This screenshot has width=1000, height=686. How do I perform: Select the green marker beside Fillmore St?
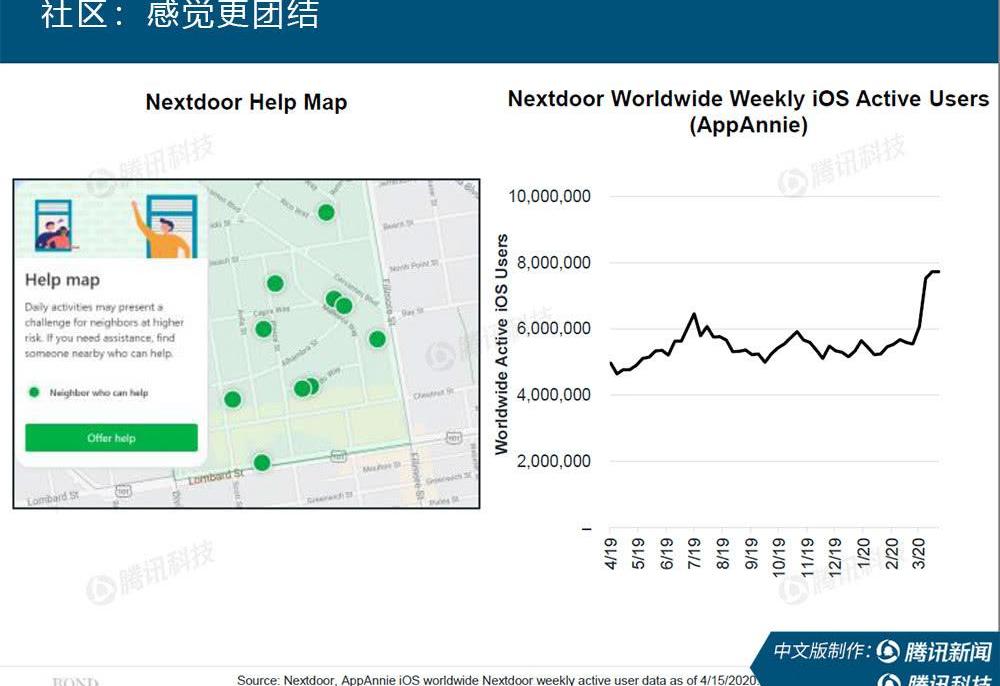(377, 339)
